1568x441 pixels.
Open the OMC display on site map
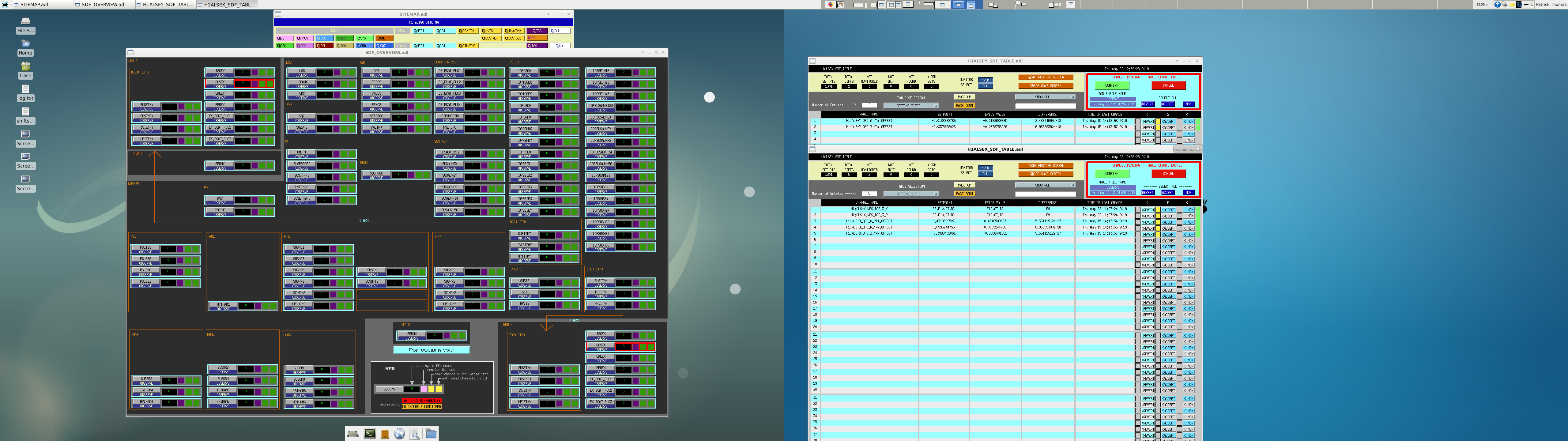pos(384,38)
